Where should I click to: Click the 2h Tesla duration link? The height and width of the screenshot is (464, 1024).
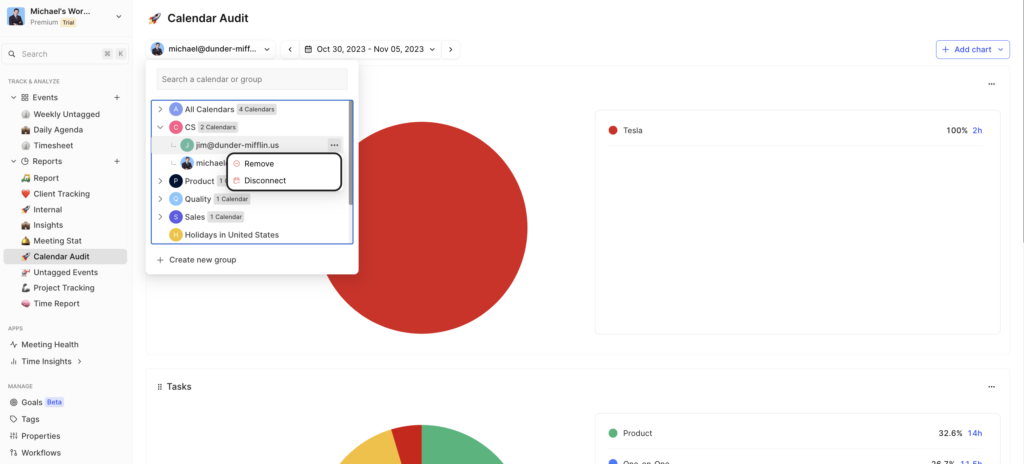click(x=977, y=130)
